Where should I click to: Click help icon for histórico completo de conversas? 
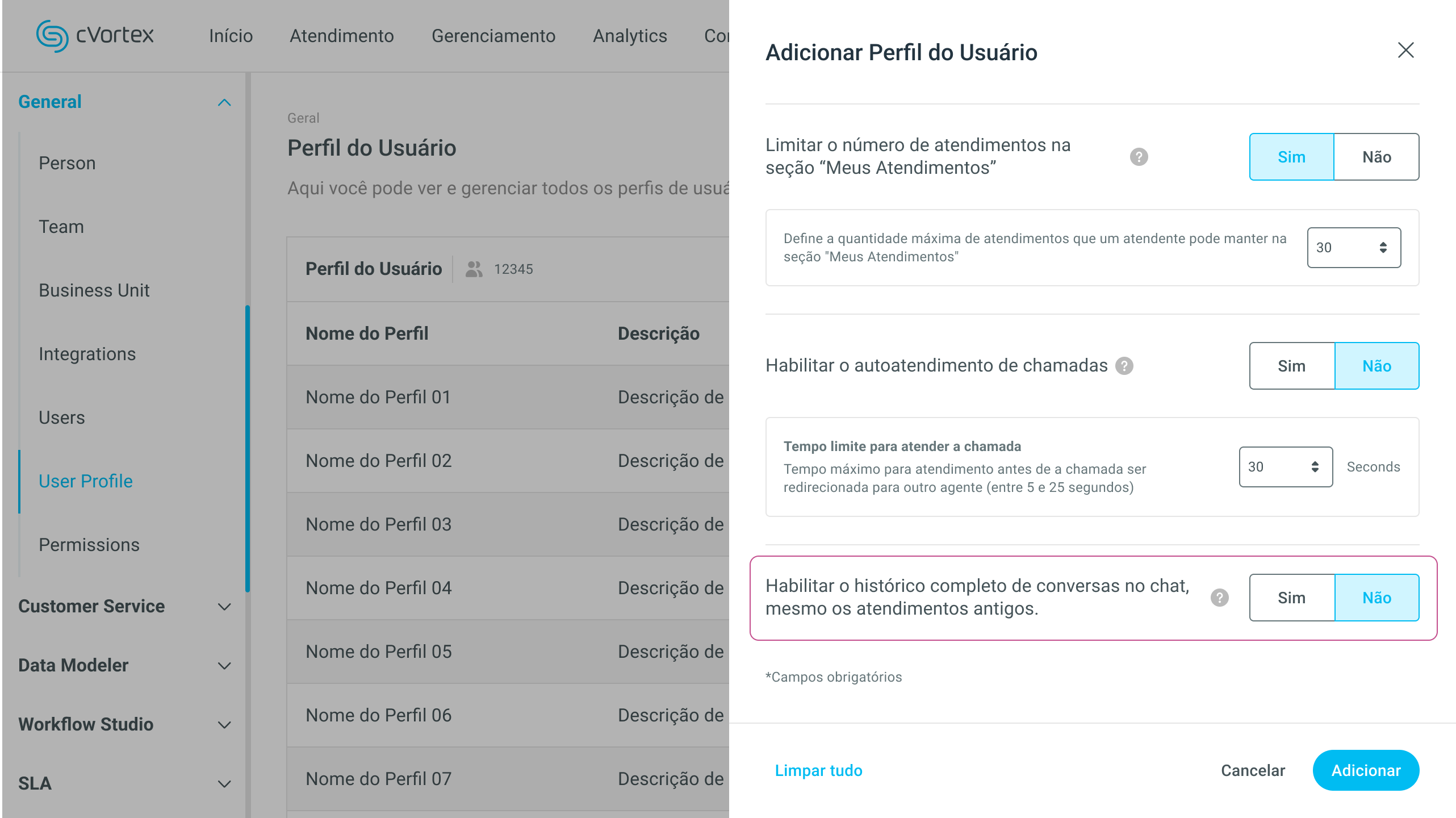tap(1219, 598)
